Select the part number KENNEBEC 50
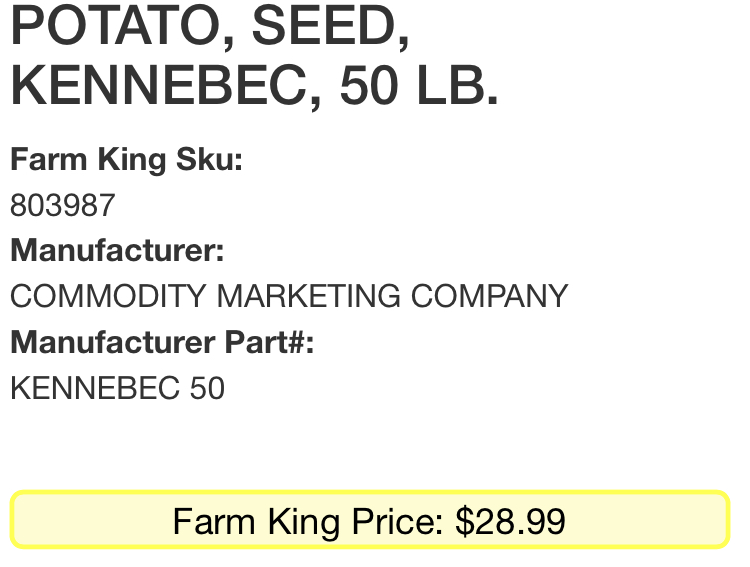Image resolution: width=750 pixels, height=567 pixels. click(x=117, y=388)
